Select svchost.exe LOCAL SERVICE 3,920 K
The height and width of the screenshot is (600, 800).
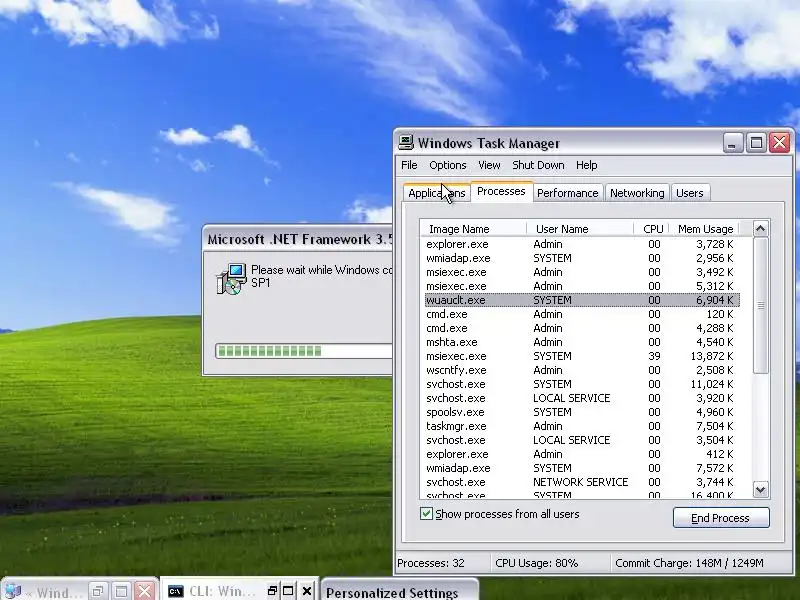(582, 398)
